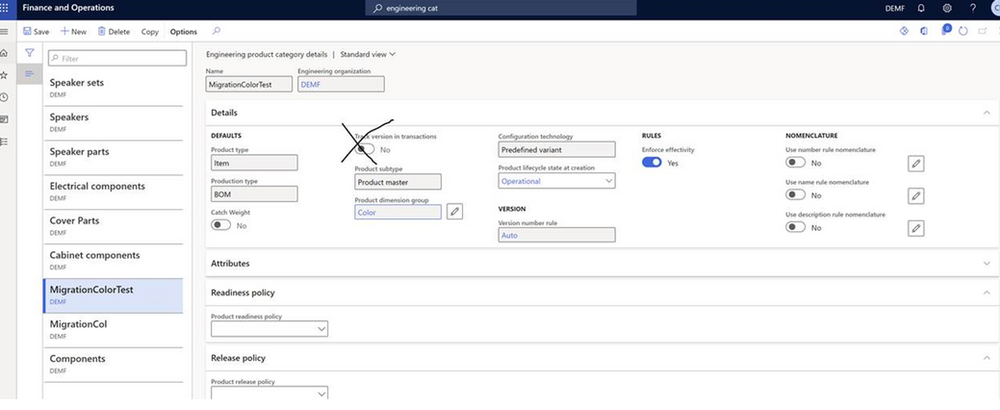Screen dimensions: 1000x410
Task: Collapse the Release policy section chevron
Action: (987, 358)
